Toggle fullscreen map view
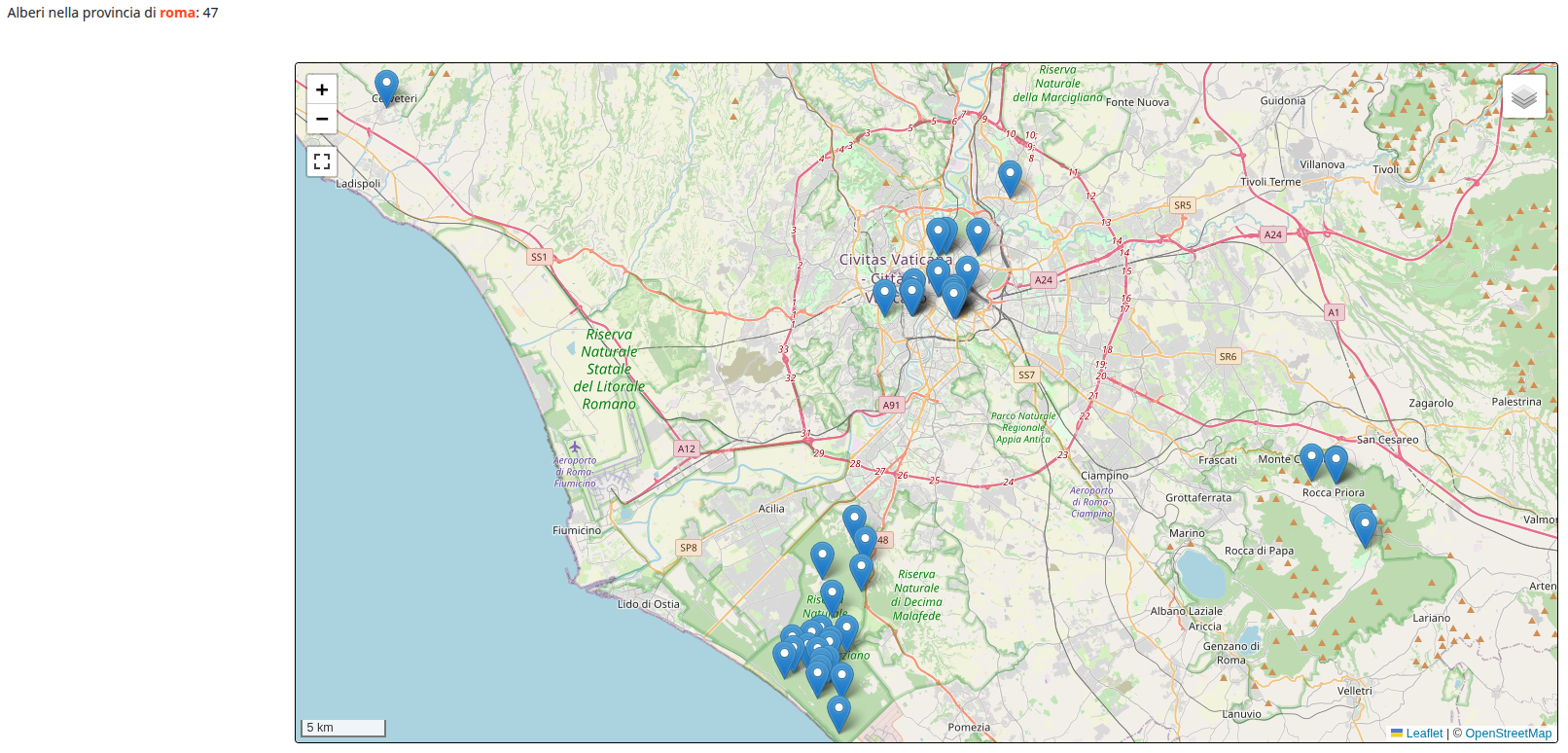This screenshot has width=1568, height=753. tap(322, 161)
